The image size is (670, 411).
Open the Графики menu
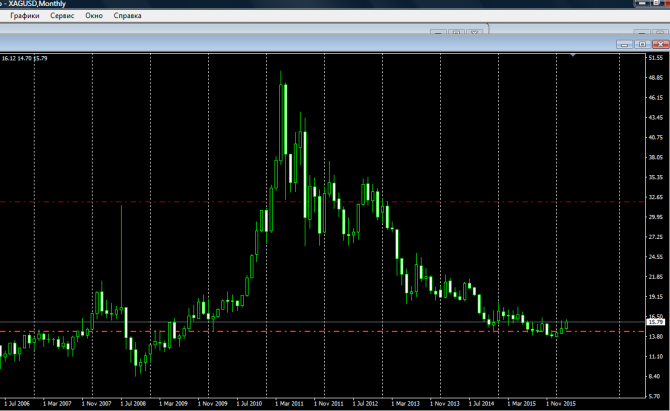[x=25, y=16]
